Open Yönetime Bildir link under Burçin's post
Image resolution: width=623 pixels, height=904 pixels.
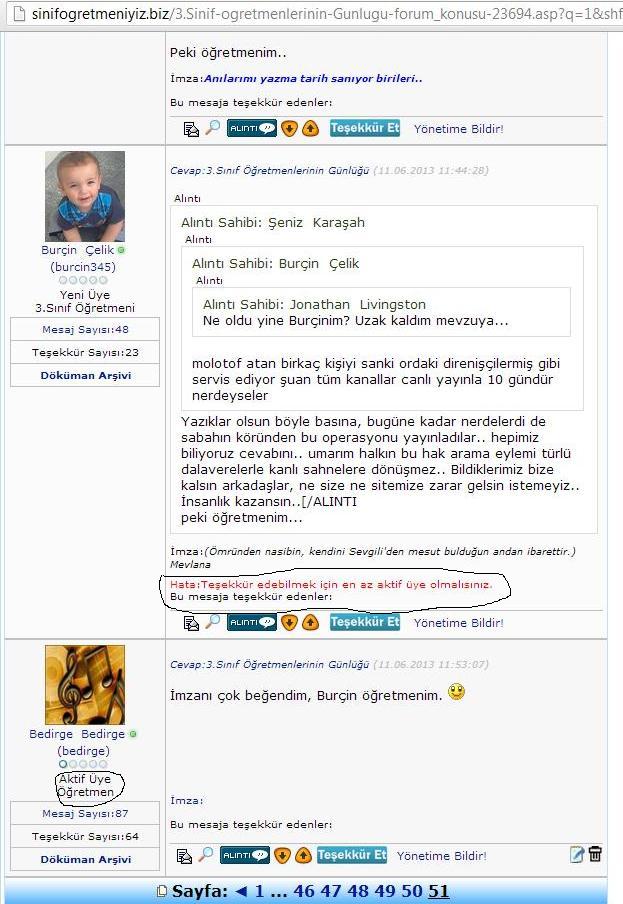point(459,623)
